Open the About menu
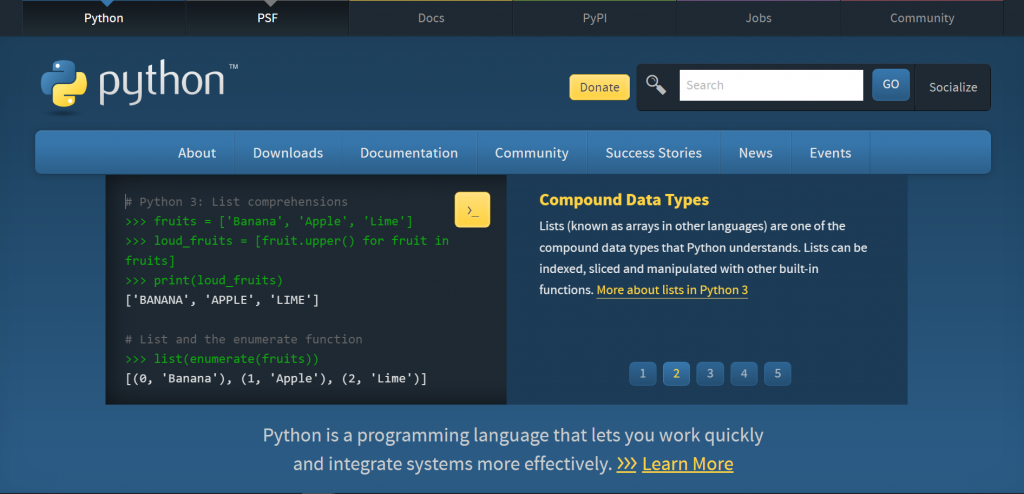The height and width of the screenshot is (494, 1024). pos(197,153)
